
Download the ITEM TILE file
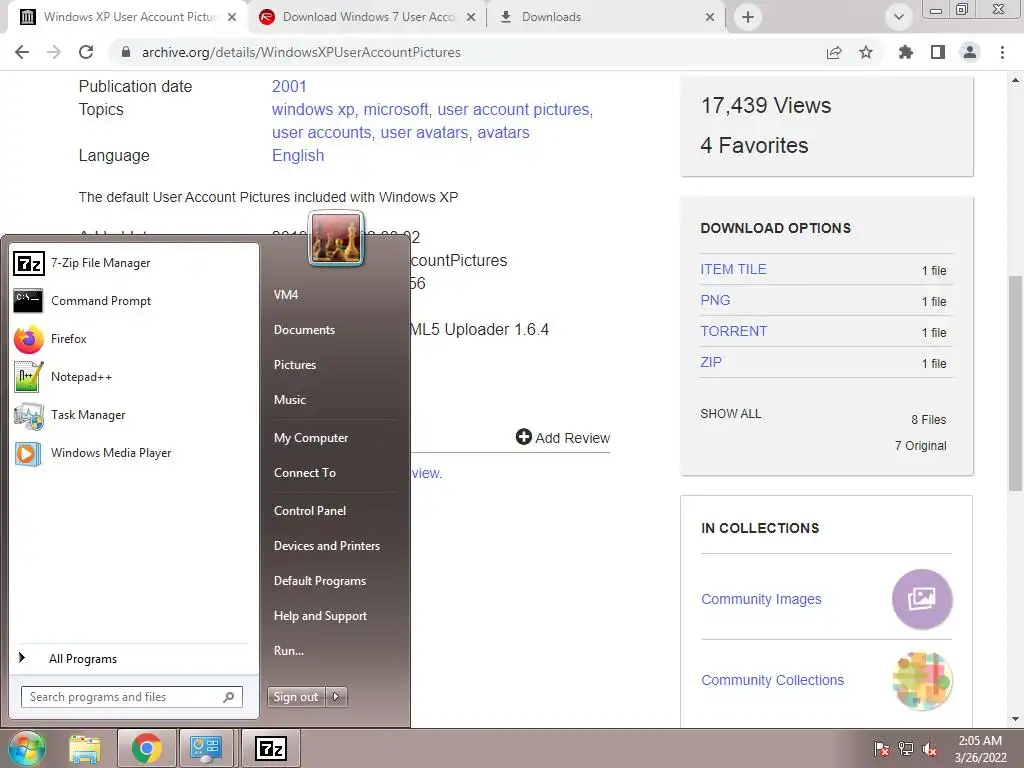click(733, 269)
